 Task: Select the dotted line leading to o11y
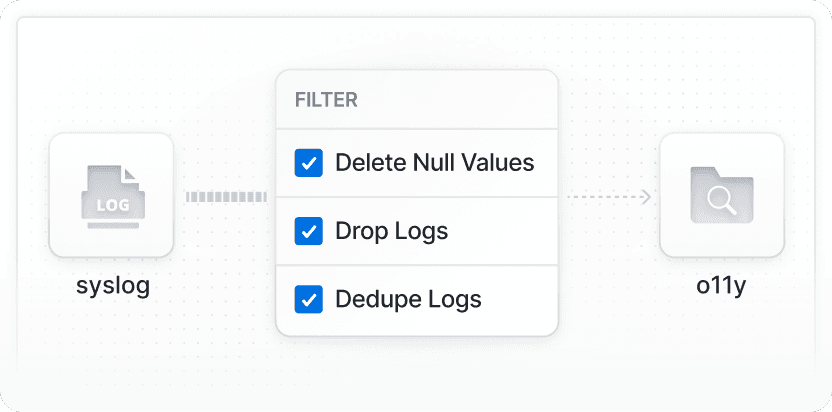click(x=603, y=197)
